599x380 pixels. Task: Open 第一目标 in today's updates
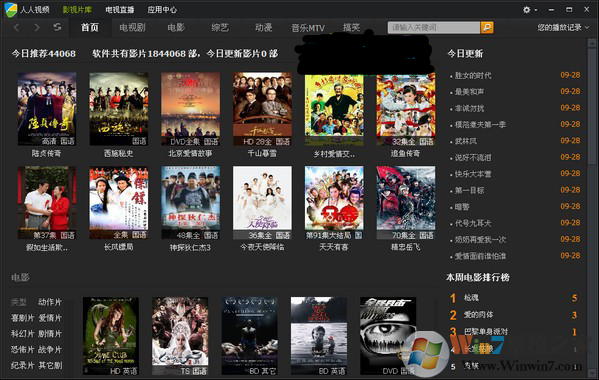pos(469,191)
